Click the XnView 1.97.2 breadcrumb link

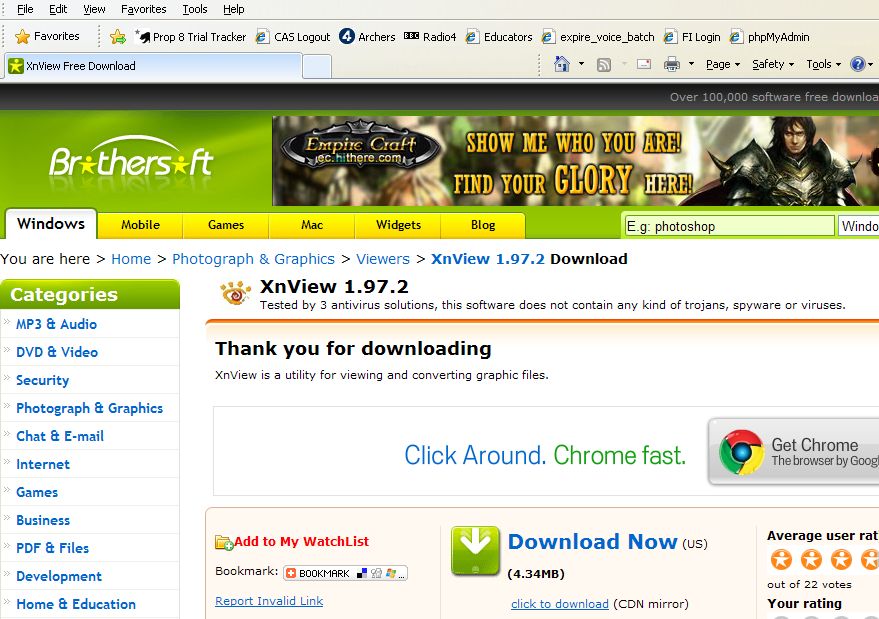488,259
